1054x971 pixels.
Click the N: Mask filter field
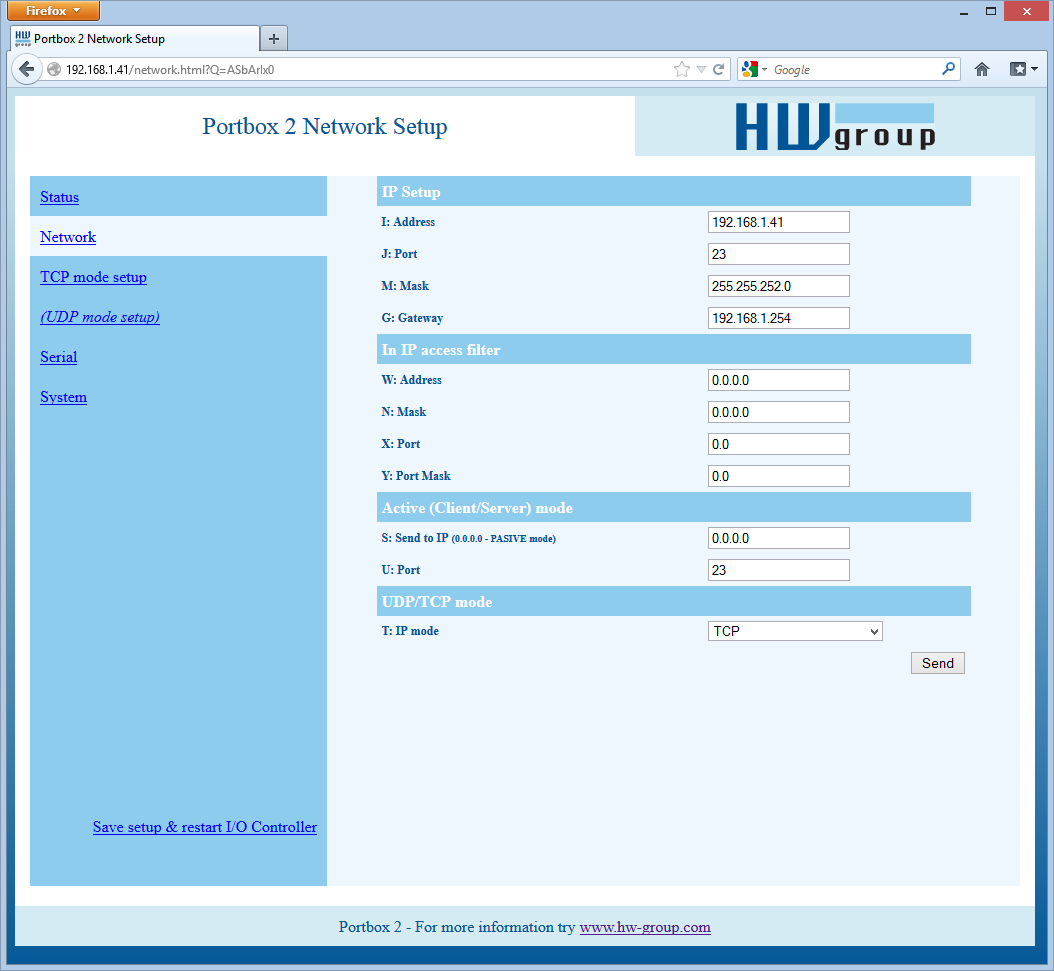(778, 412)
